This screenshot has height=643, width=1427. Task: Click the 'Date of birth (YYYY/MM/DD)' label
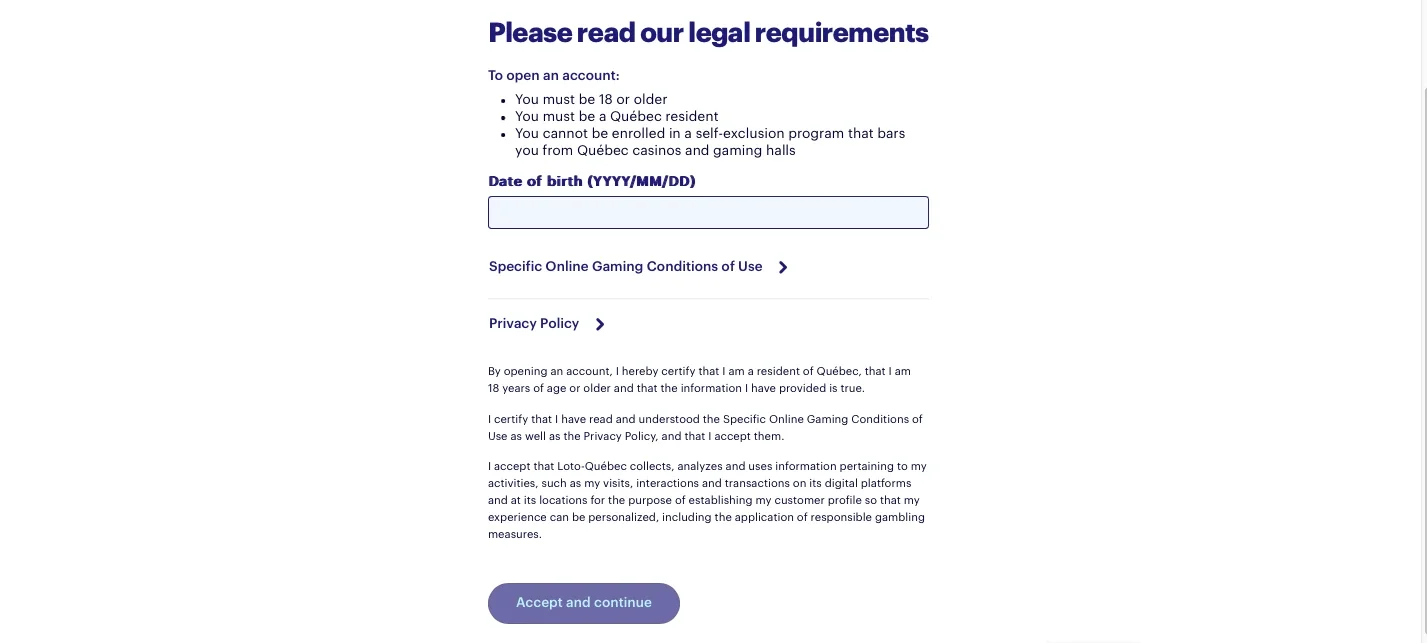click(591, 181)
